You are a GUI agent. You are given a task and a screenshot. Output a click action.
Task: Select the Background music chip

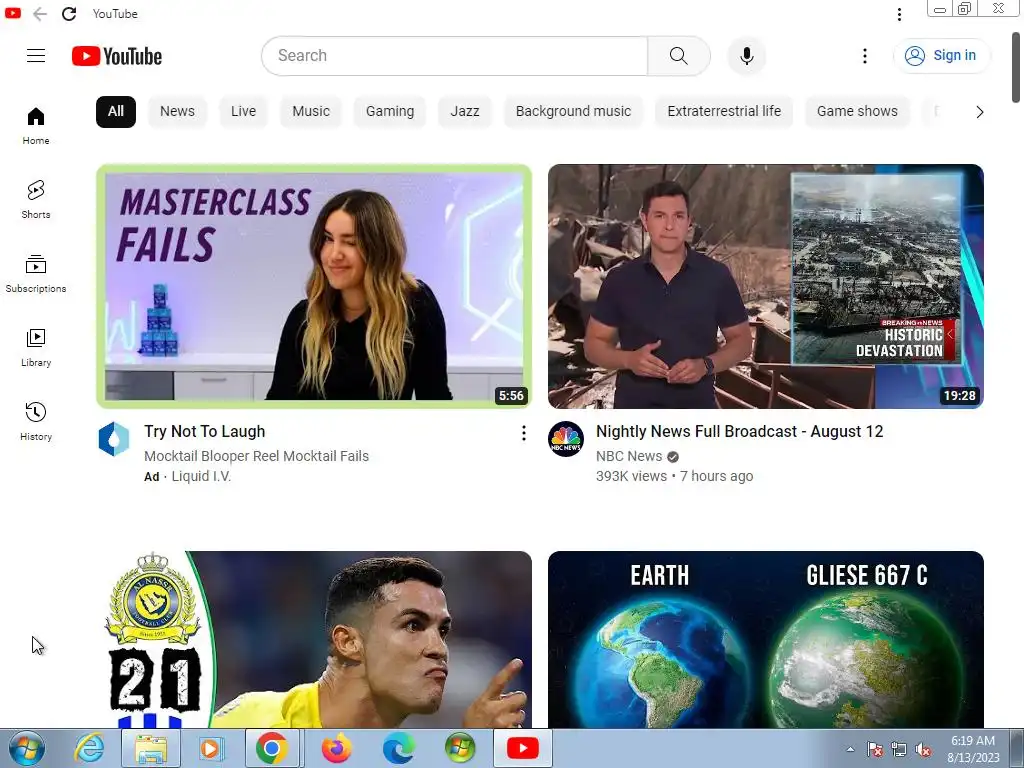pos(573,112)
